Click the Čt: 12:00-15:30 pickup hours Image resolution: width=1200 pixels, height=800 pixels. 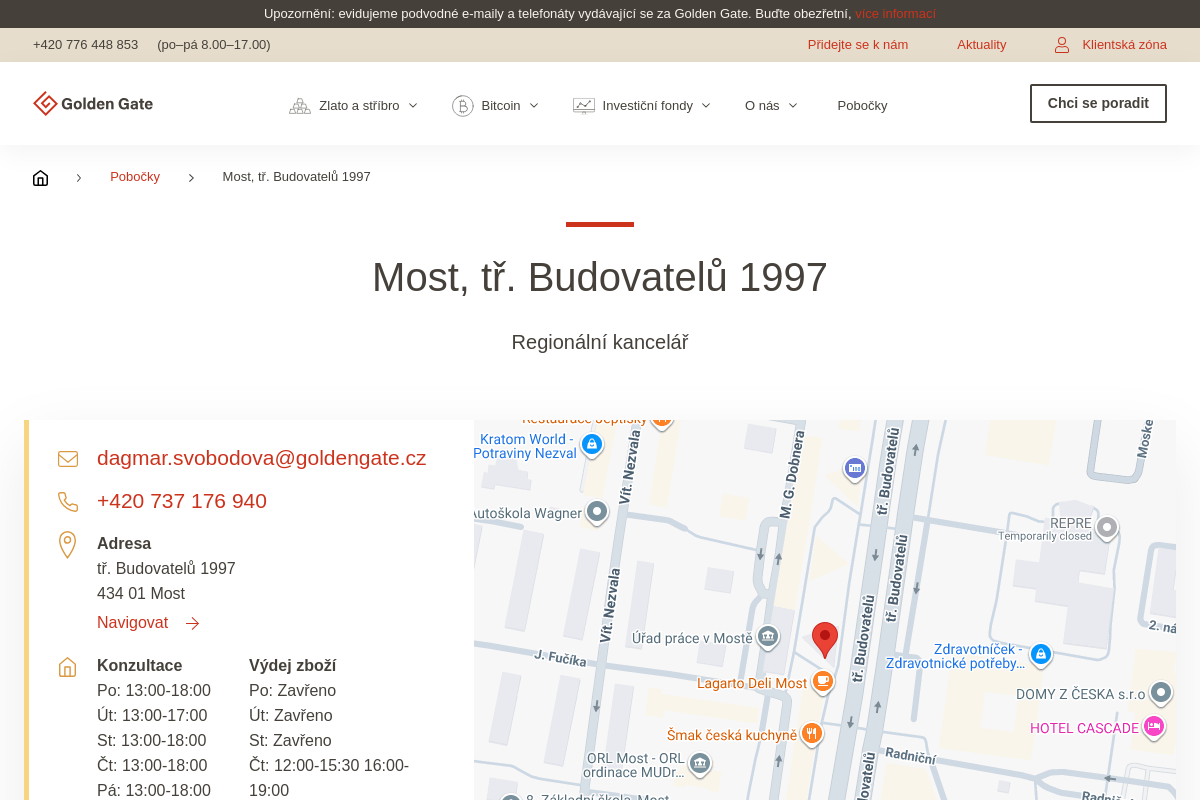click(x=329, y=766)
